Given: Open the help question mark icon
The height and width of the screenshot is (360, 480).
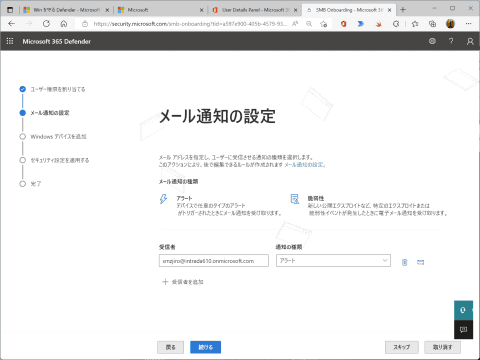Looking at the screenshot, I should pos(451,41).
